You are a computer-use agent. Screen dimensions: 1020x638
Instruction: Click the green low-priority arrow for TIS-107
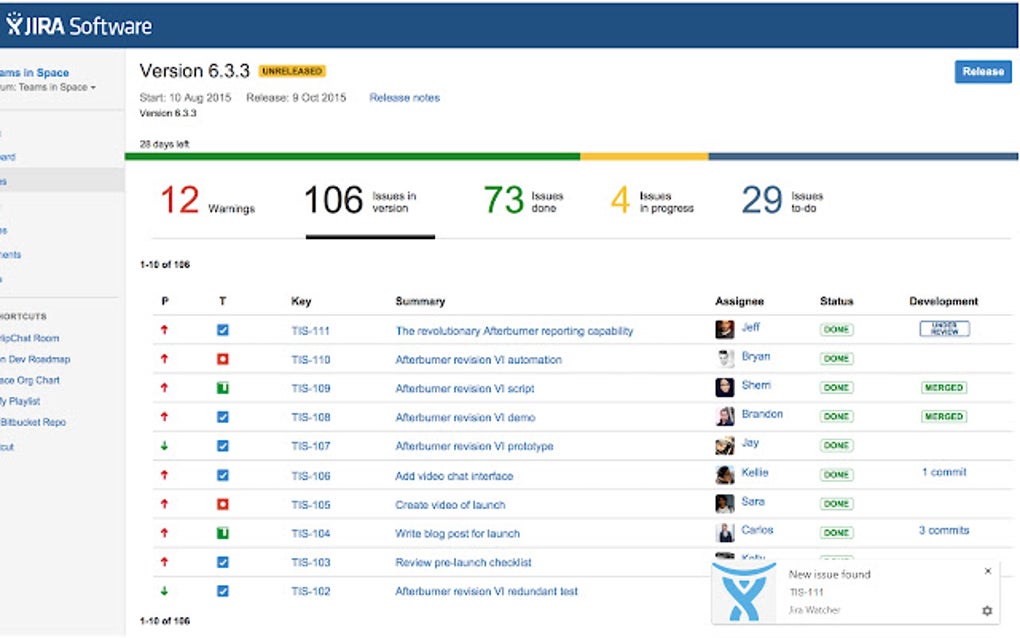point(166,446)
